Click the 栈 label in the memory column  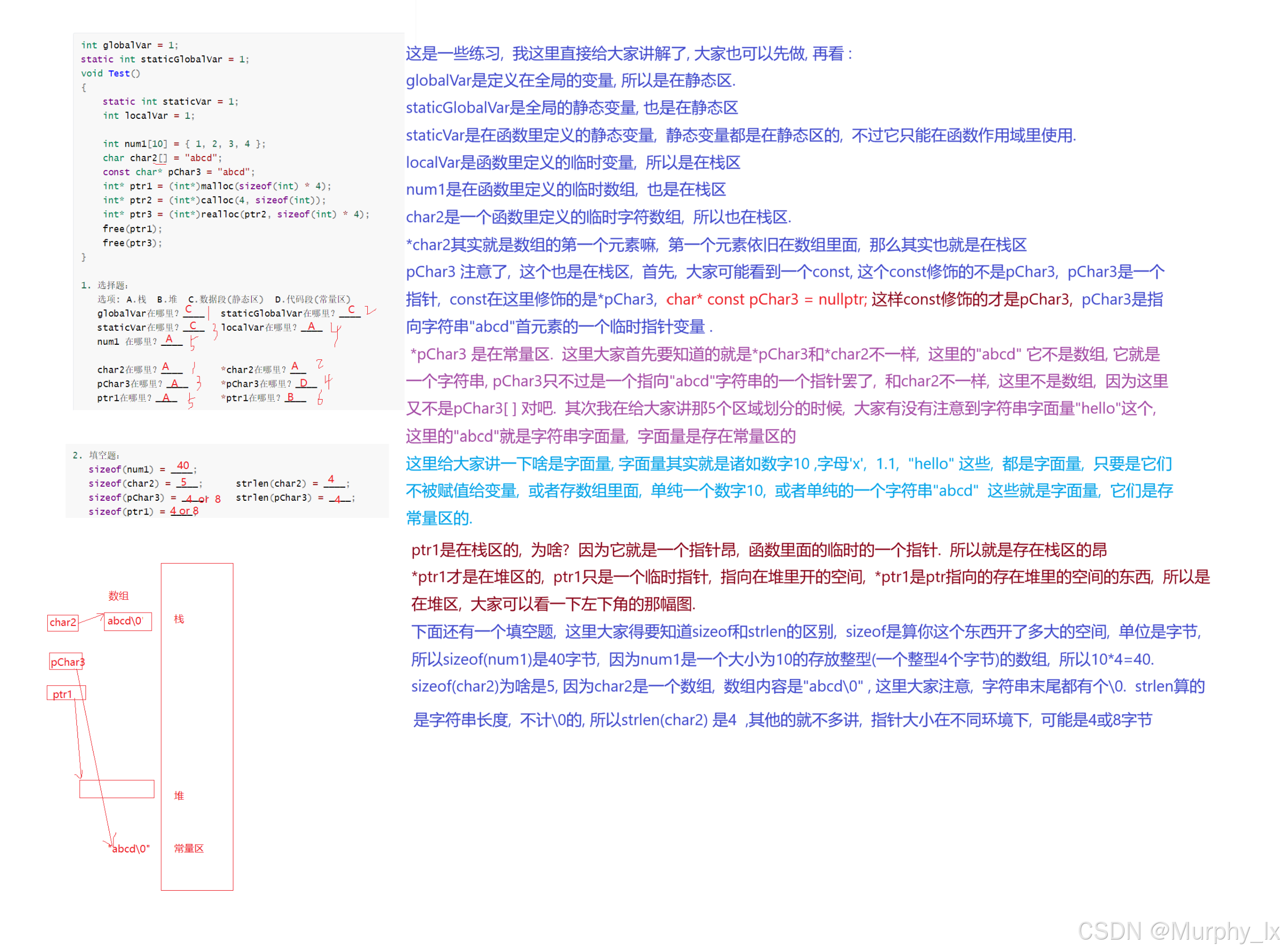point(179,619)
